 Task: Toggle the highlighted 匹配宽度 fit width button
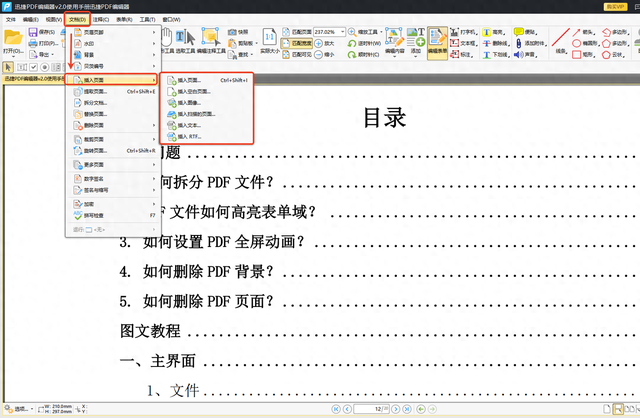click(x=297, y=43)
